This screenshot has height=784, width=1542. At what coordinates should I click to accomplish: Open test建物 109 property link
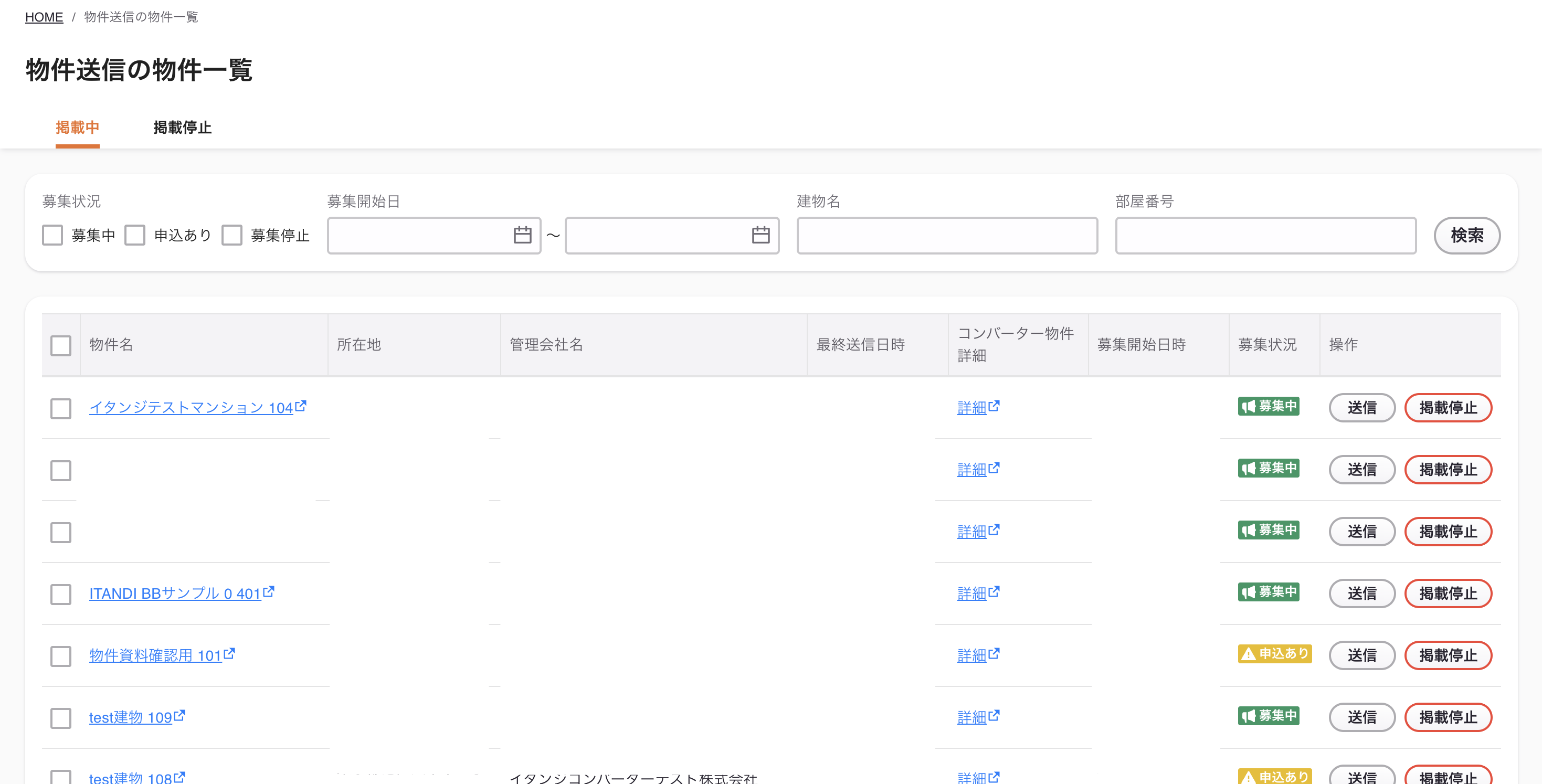(131, 717)
